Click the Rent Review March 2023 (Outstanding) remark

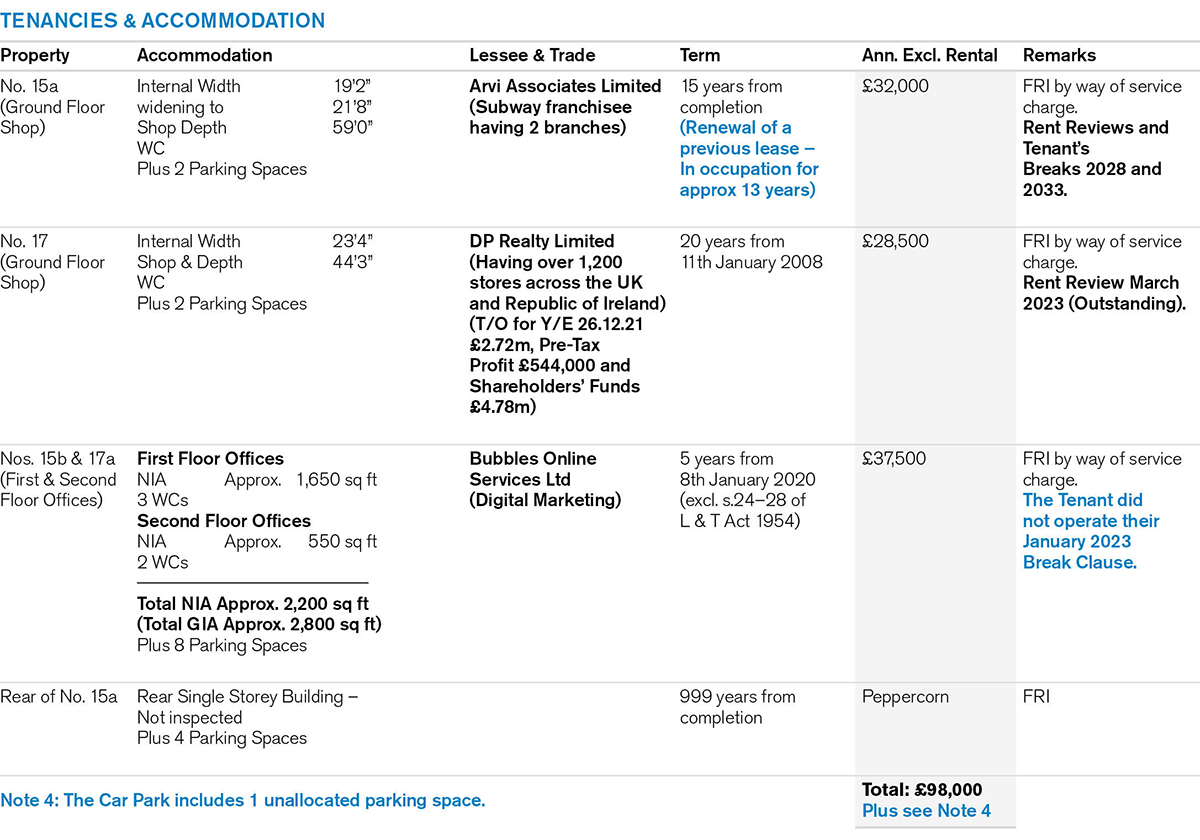[1104, 293]
